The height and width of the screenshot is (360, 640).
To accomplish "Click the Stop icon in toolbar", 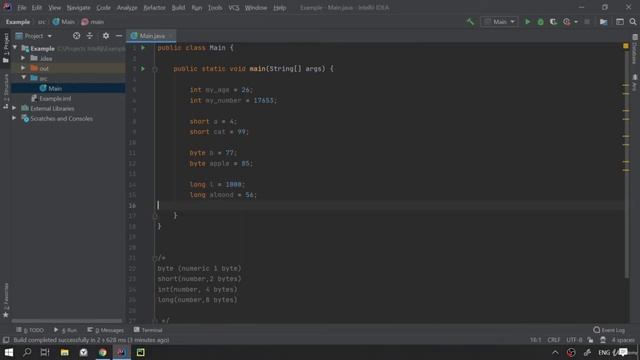I will (x=587, y=22).
